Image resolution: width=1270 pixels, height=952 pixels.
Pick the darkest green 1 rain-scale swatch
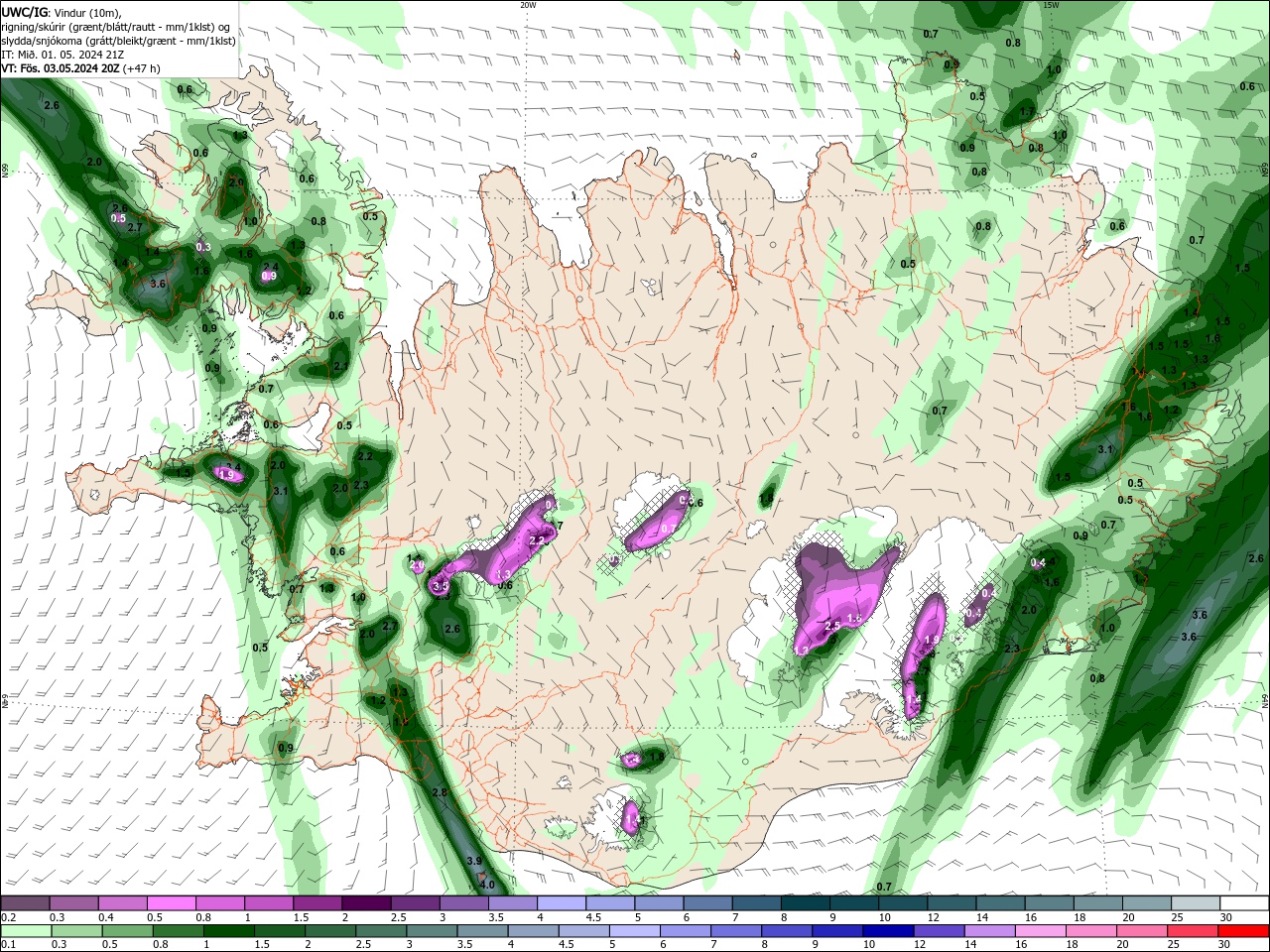[228, 931]
